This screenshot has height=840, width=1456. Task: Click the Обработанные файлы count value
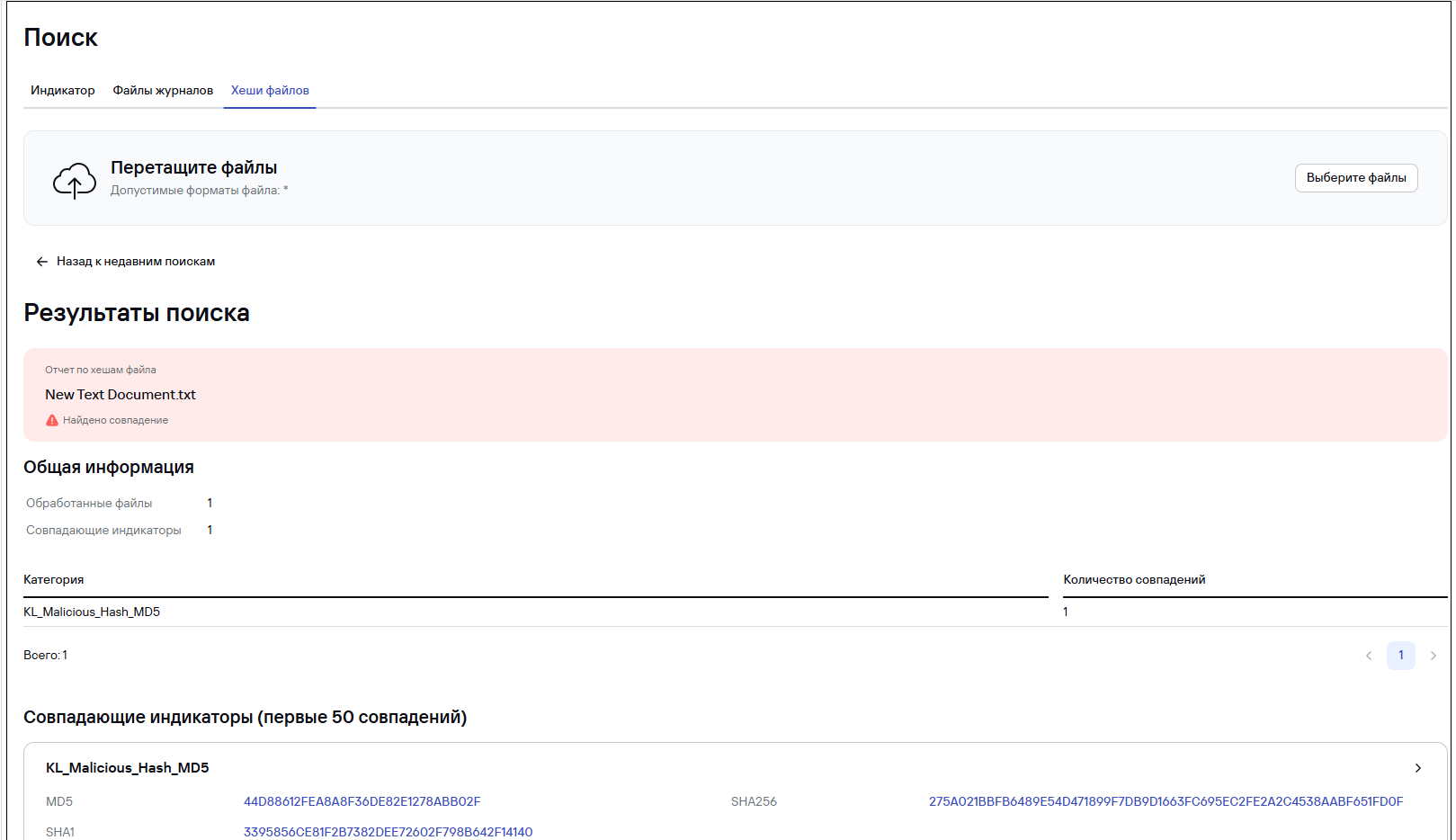click(210, 504)
